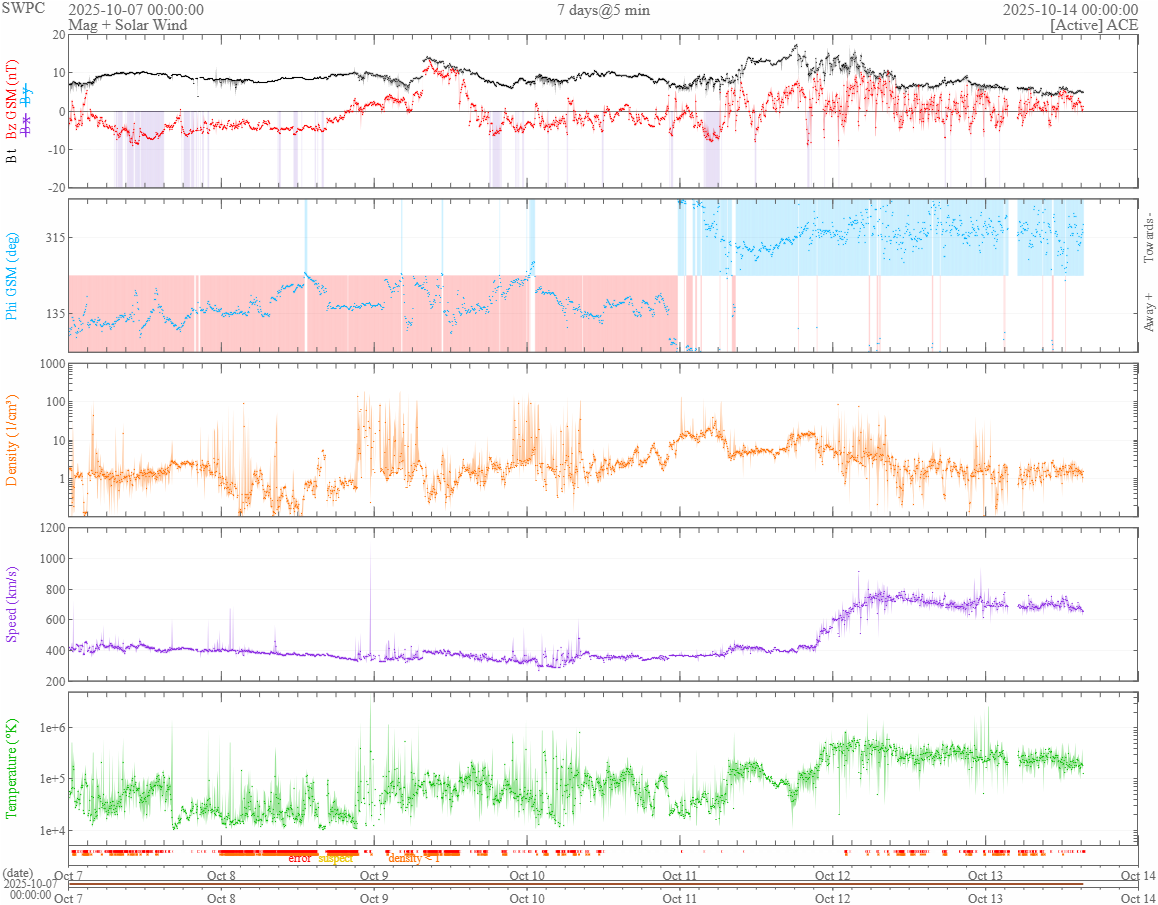Toggle the black Bt series label
Image resolution: width=1158 pixels, height=905 pixels.
[x=12, y=156]
